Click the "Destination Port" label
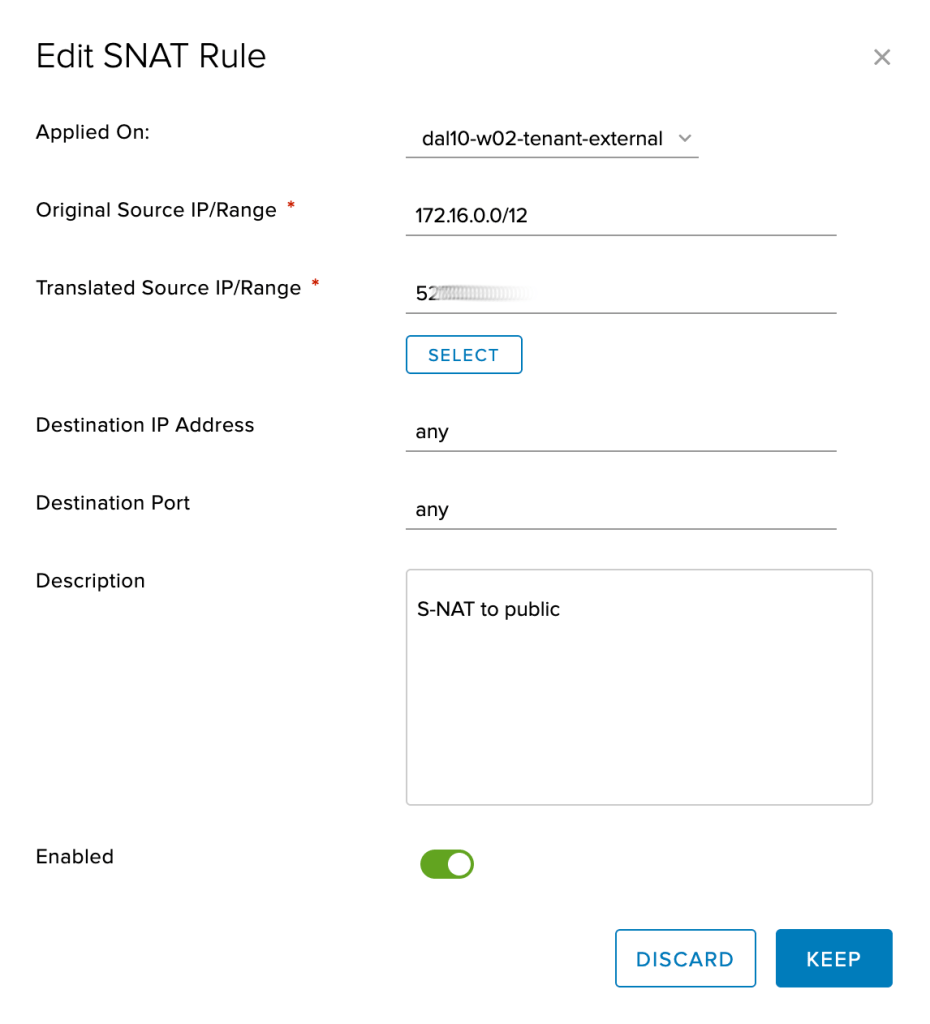Image resolution: width=930 pixels, height=1024 pixels. pos(113,503)
